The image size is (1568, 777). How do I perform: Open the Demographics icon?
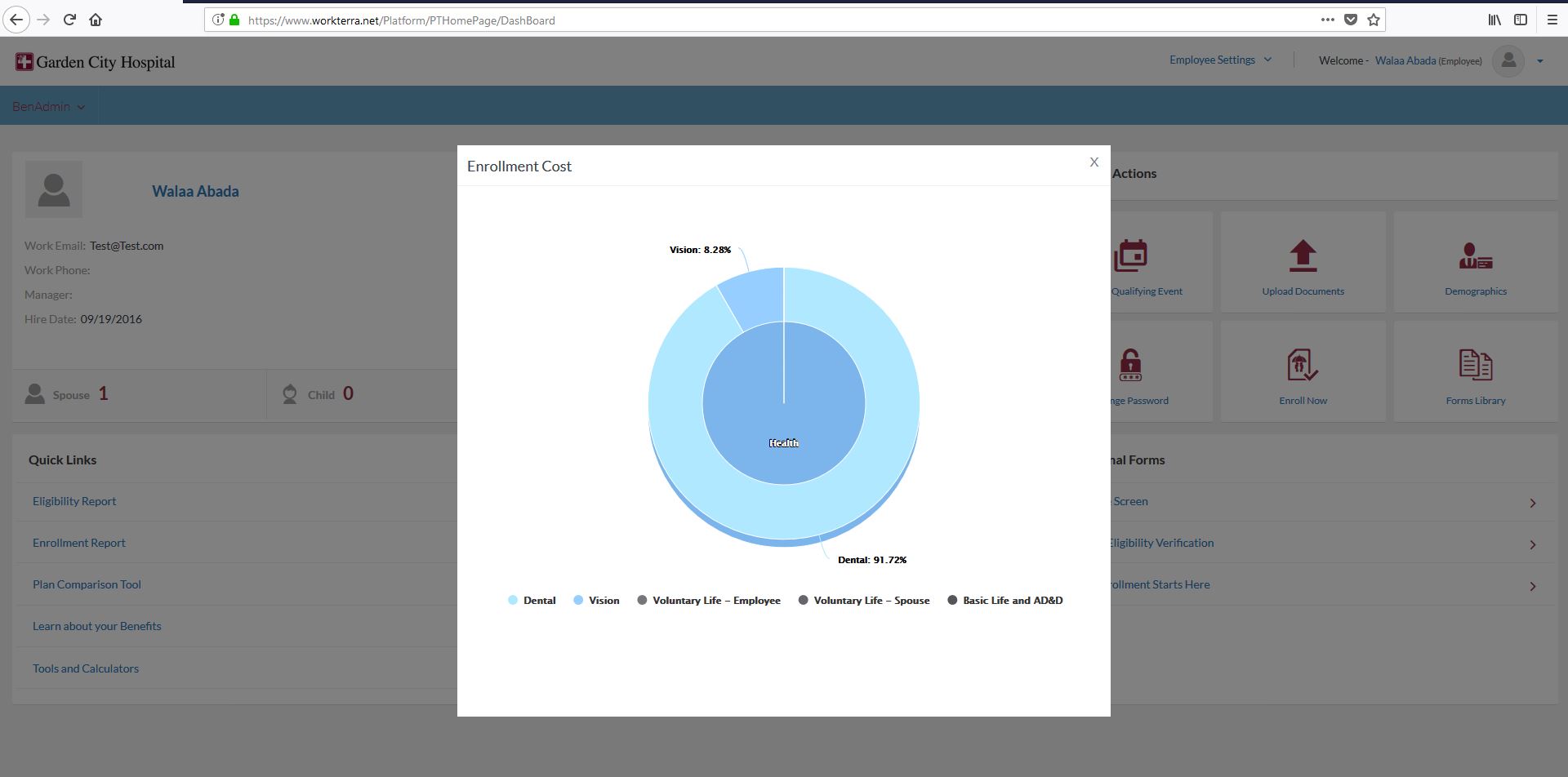[1475, 256]
